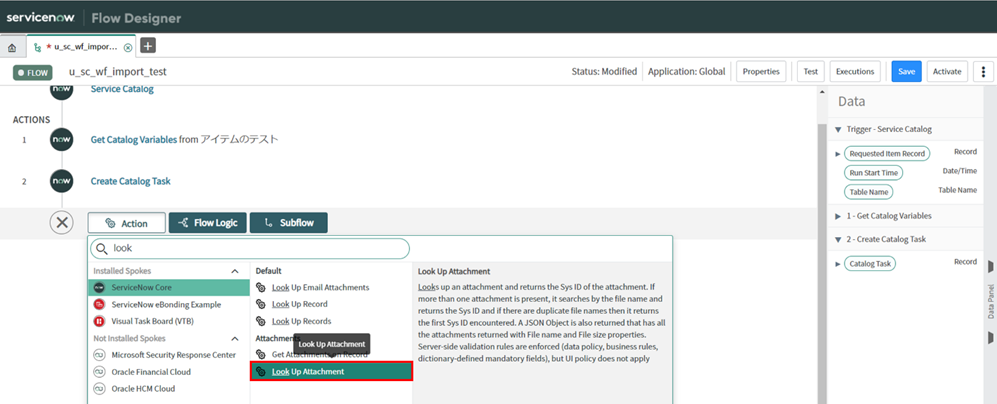The image size is (997, 404).
Task: Open Create Catalog Task action
Action: click(130, 181)
